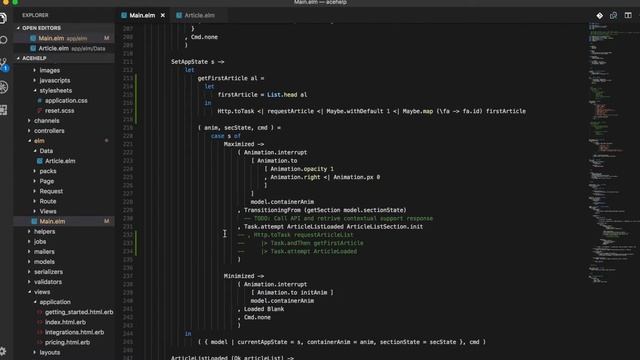Open the Search view in activity bar
The height and width of the screenshot is (360, 640).
coord(4,40)
